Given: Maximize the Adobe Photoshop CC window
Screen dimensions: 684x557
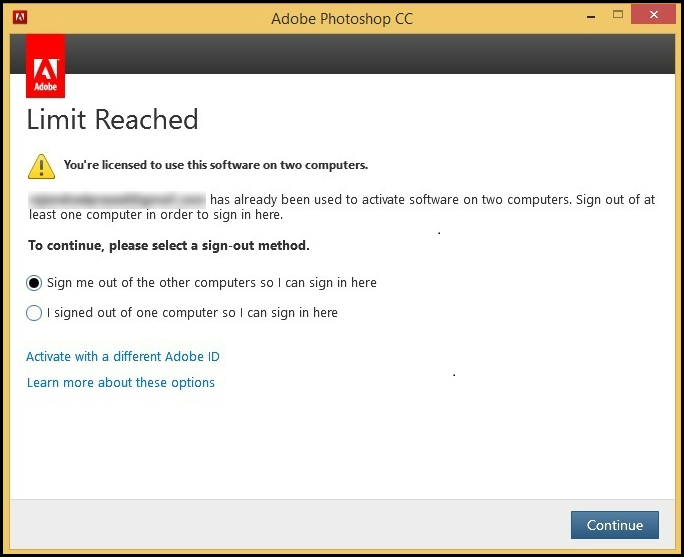Looking at the screenshot, I should (x=617, y=15).
